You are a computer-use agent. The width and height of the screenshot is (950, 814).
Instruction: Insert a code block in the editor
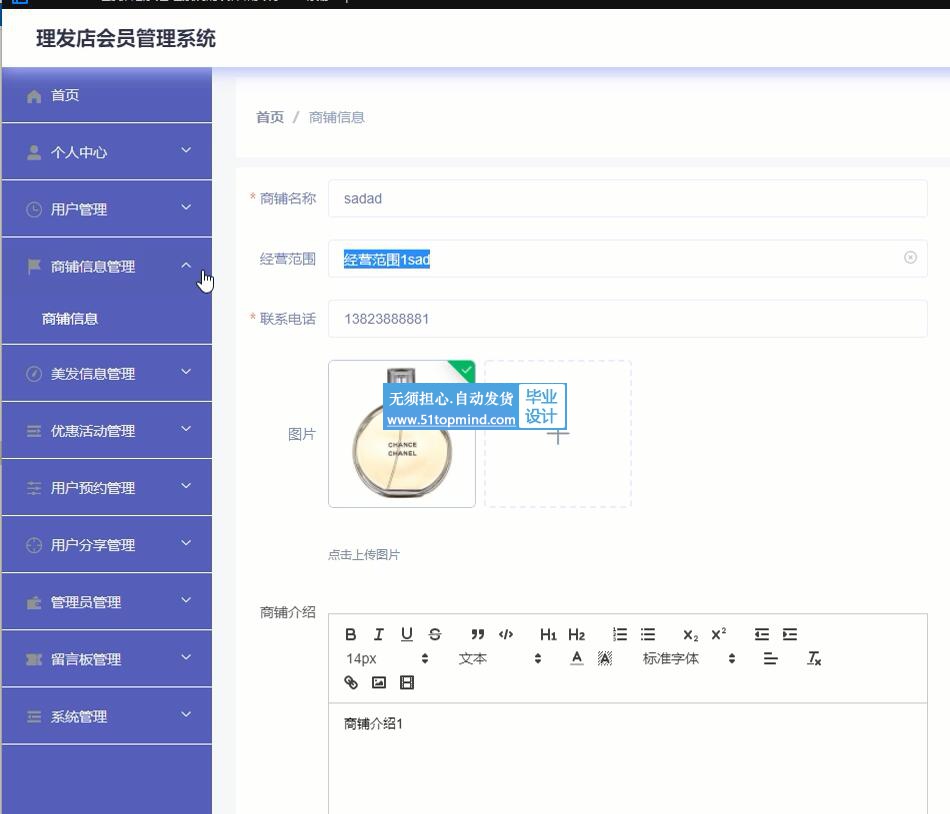[x=506, y=634]
